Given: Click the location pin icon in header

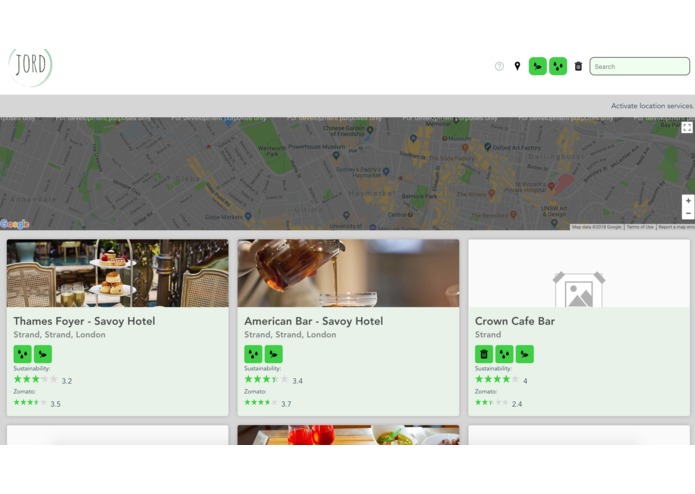Looking at the screenshot, I should pyautogui.click(x=517, y=66).
